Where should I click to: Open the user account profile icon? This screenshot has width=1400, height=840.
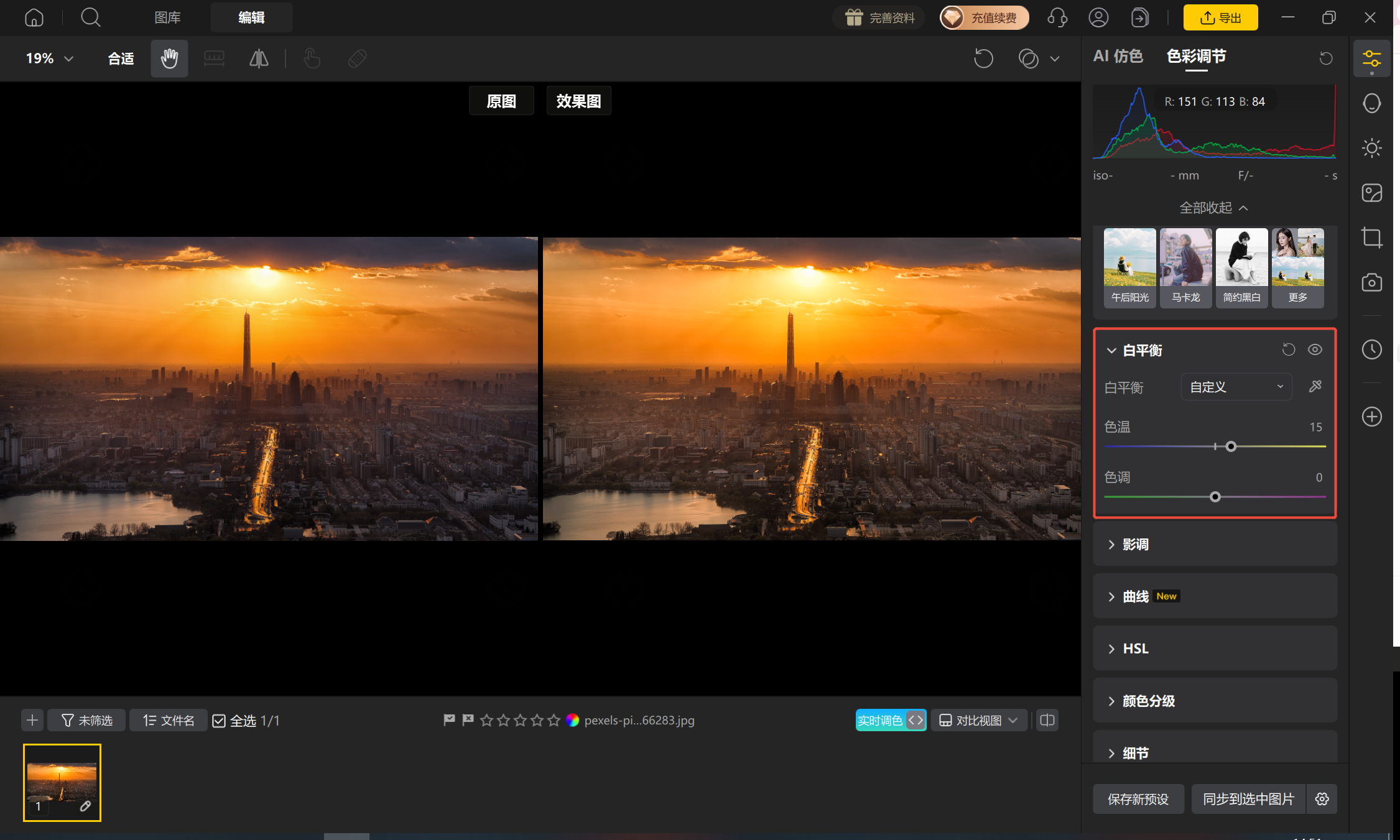coord(1098,17)
